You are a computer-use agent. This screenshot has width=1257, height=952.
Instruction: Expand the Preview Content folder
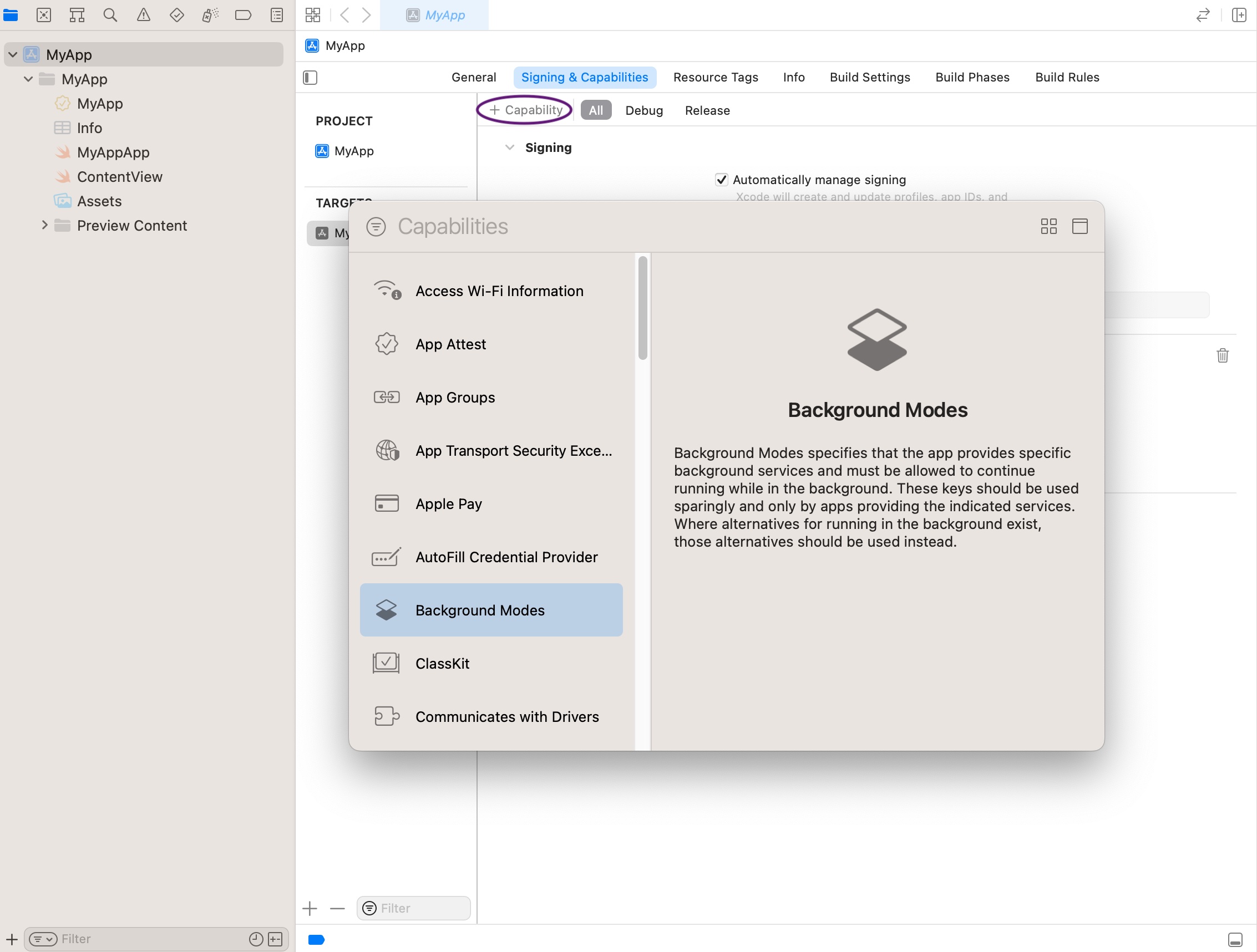click(x=44, y=225)
